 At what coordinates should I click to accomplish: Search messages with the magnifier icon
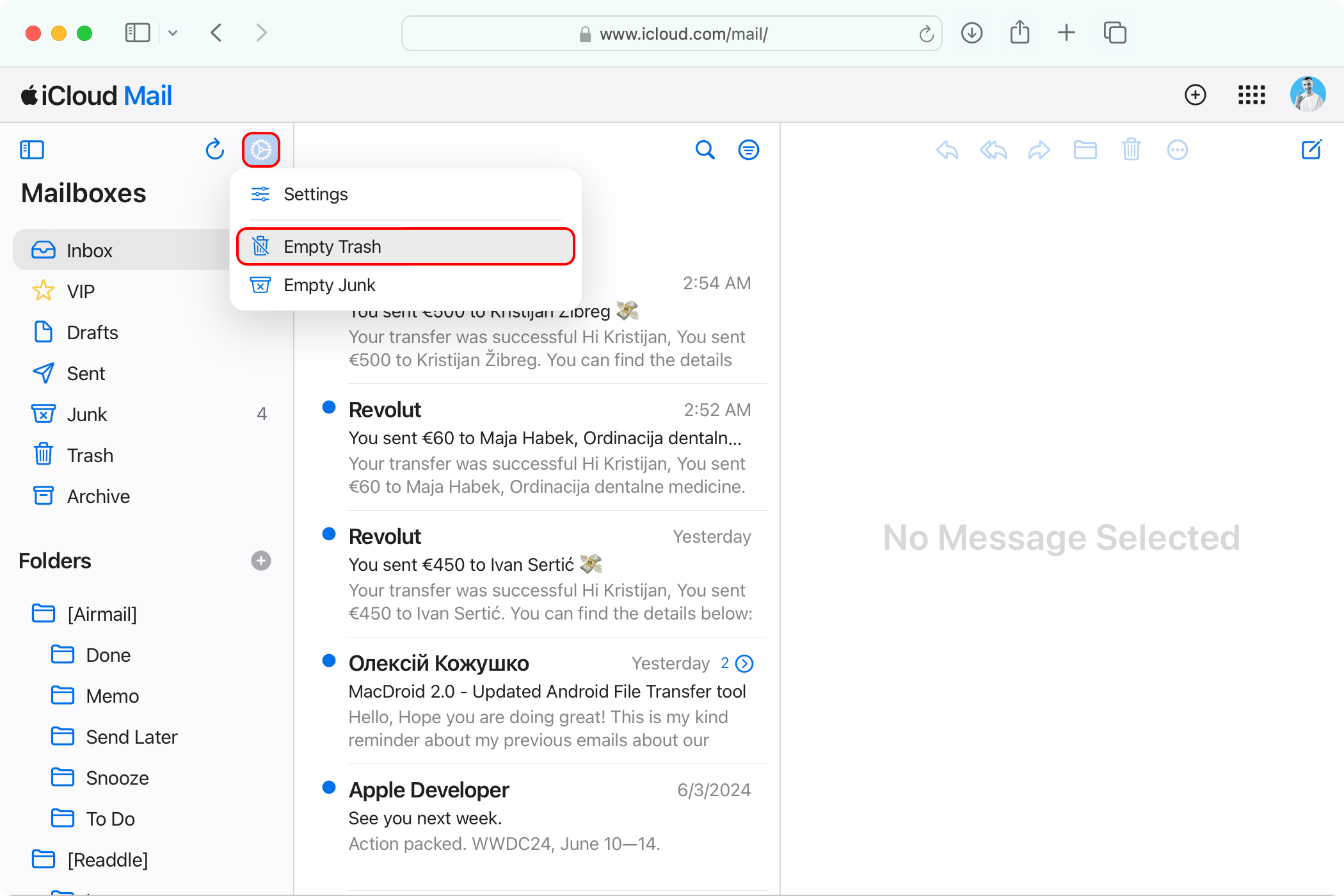(705, 150)
